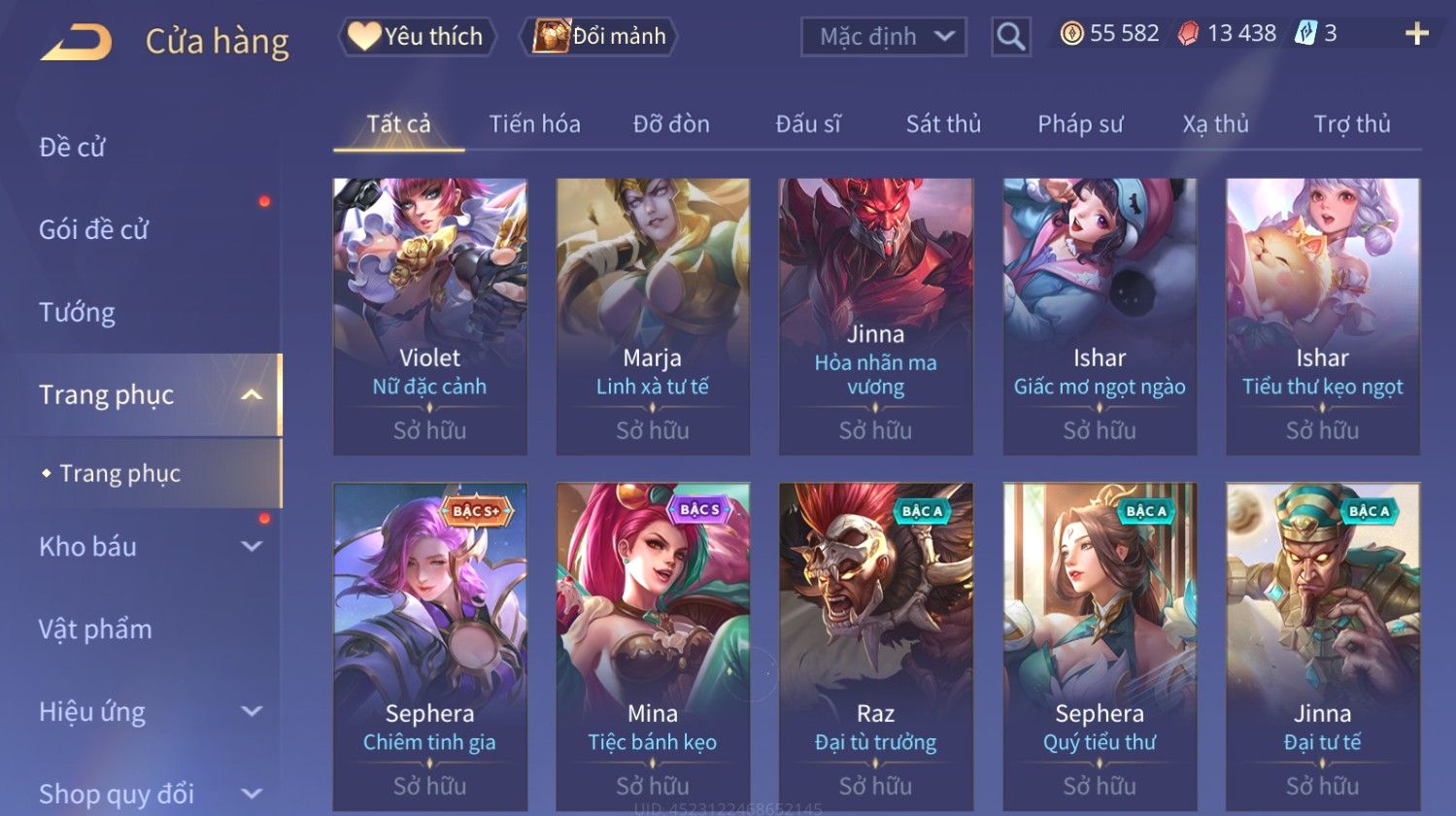Tap the golden back arrow icon

coord(77,42)
